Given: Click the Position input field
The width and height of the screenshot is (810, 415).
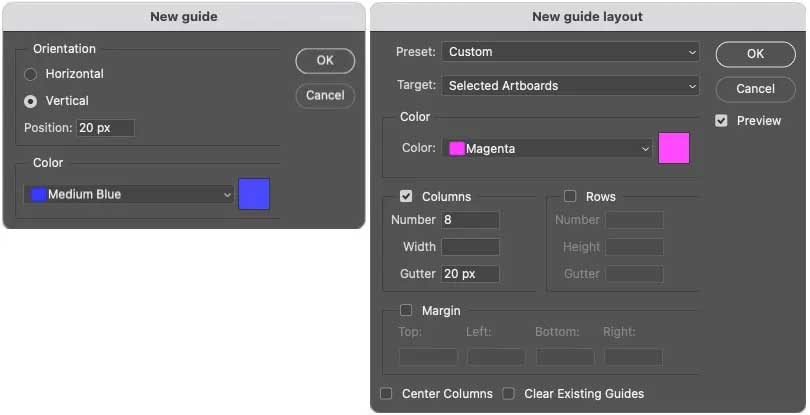Looking at the screenshot, I should coord(105,128).
